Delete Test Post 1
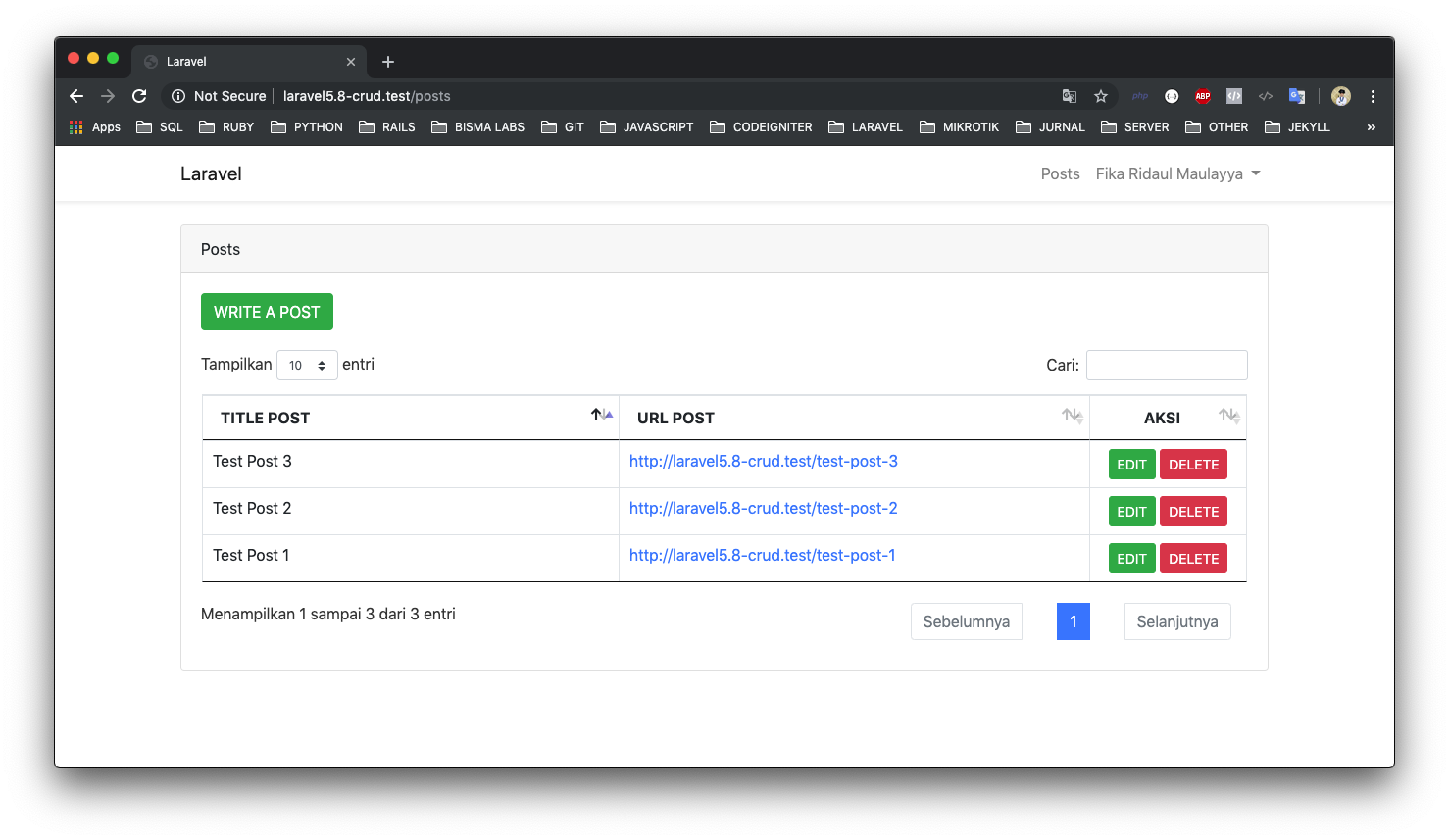Viewport: 1449px width, 840px height. click(1193, 559)
